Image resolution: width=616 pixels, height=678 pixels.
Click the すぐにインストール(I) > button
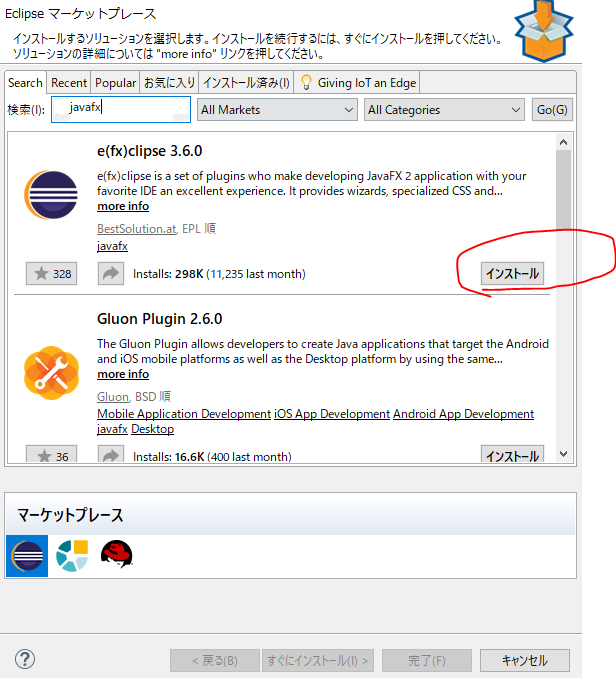[318, 660]
